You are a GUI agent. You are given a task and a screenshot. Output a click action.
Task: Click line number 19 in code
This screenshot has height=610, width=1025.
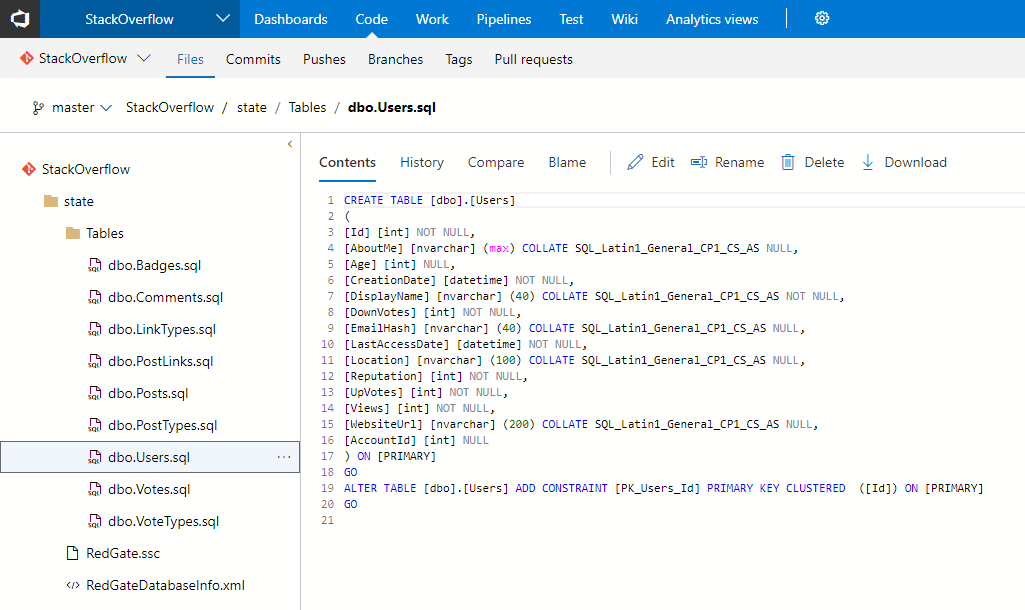[x=328, y=488]
